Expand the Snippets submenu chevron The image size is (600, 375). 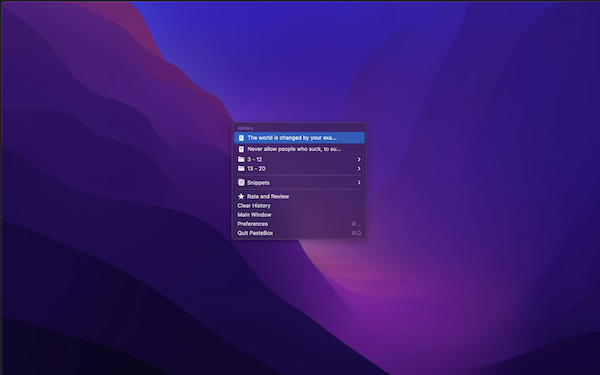[x=359, y=183]
